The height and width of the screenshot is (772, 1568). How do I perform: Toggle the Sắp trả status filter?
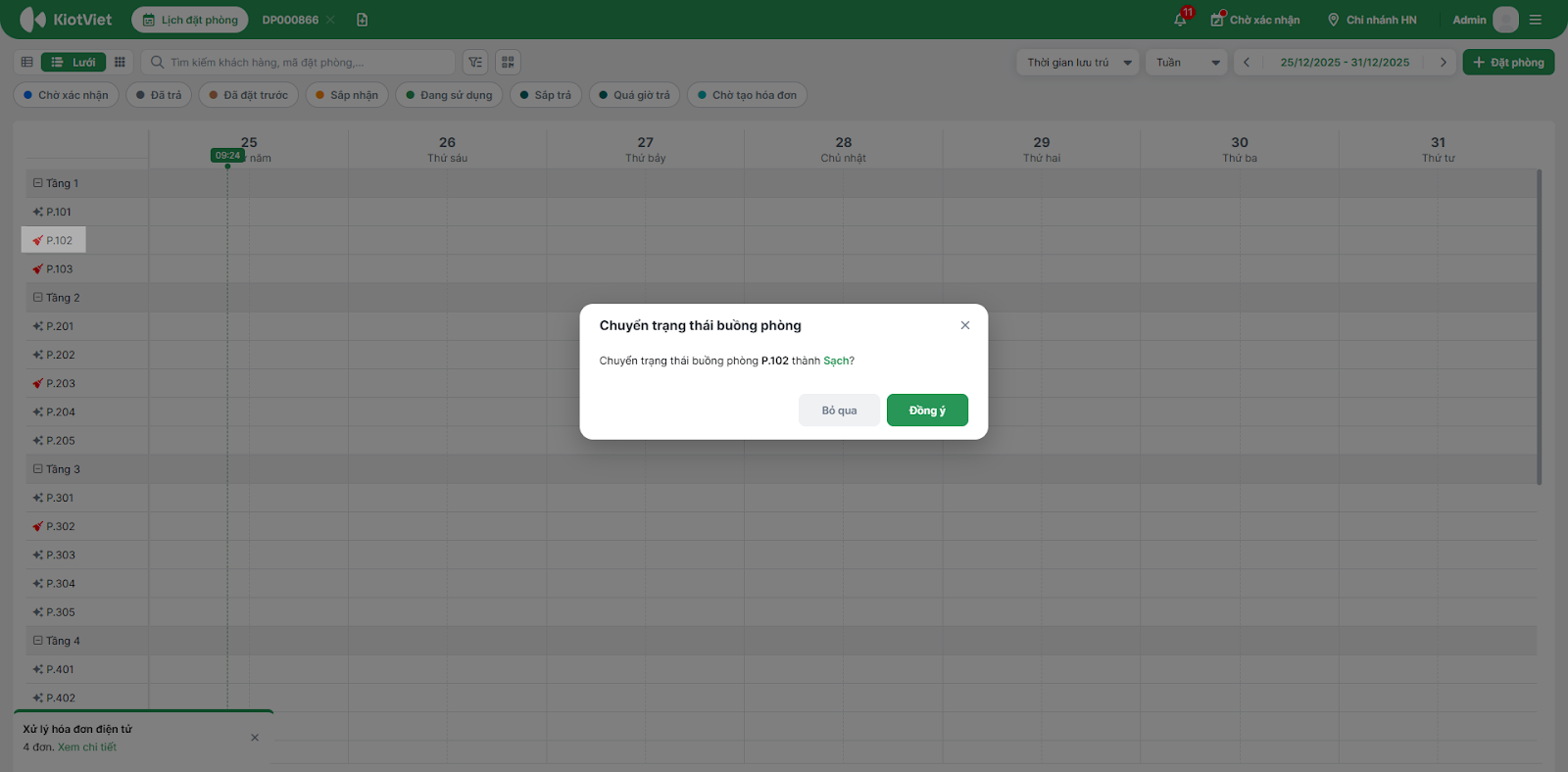pyautogui.click(x=546, y=95)
